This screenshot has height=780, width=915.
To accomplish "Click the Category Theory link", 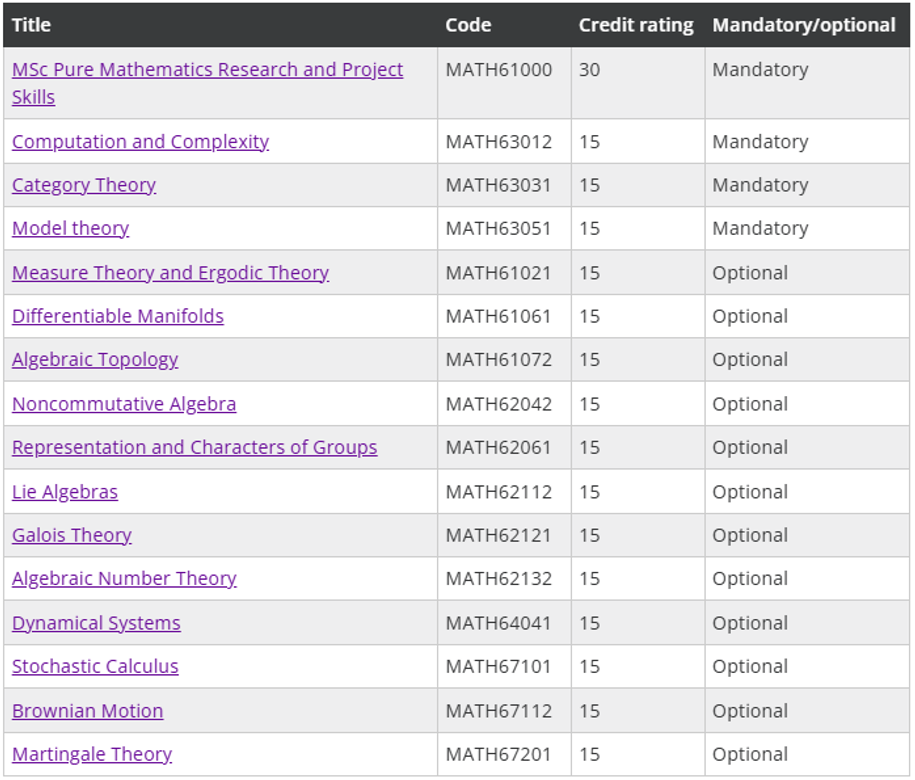I will coord(84,185).
